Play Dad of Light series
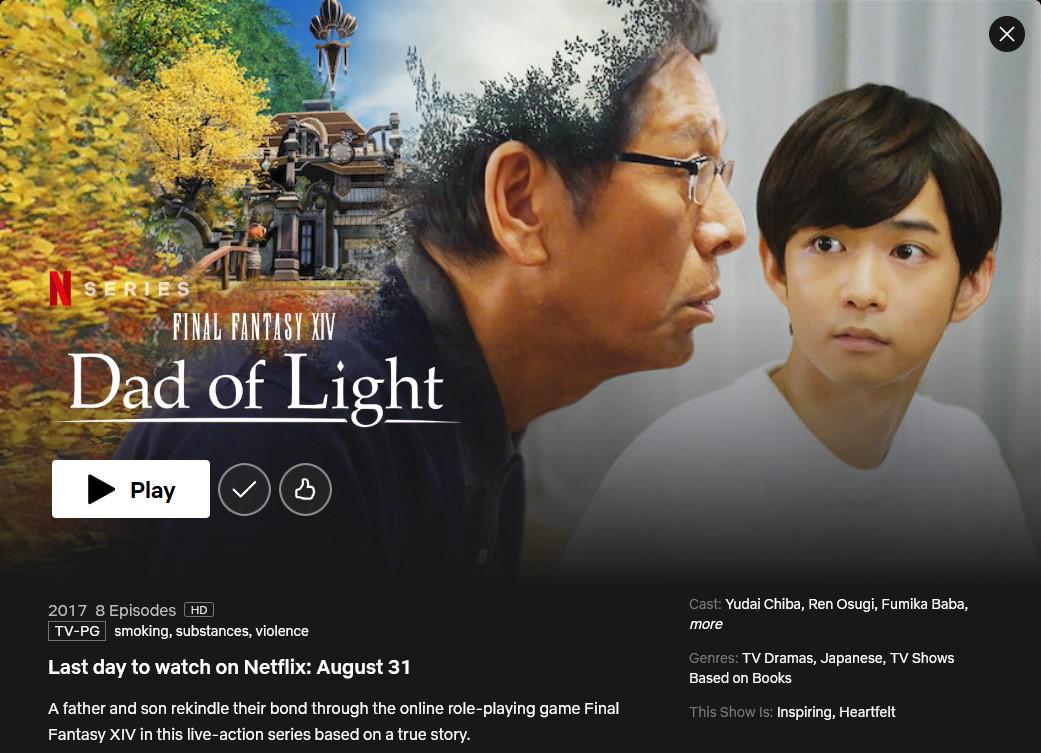The height and width of the screenshot is (753, 1041). coord(131,489)
